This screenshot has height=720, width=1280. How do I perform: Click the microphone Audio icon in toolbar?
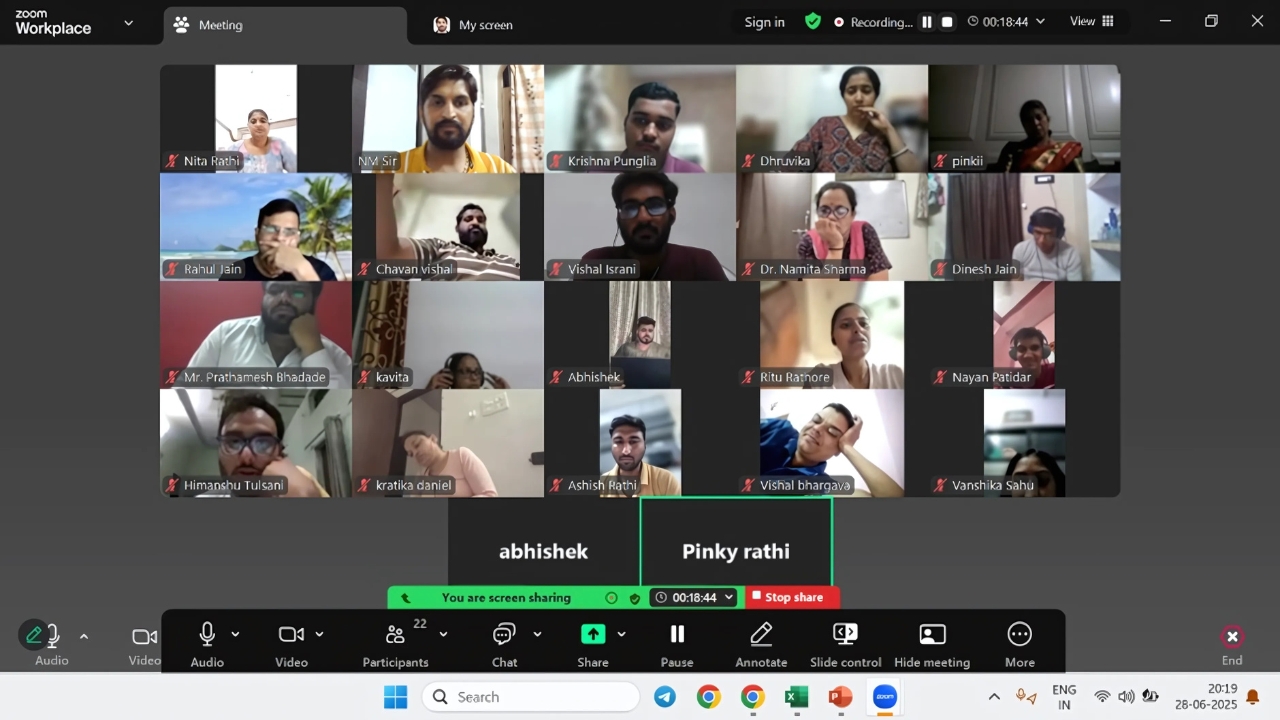point(207,634)
